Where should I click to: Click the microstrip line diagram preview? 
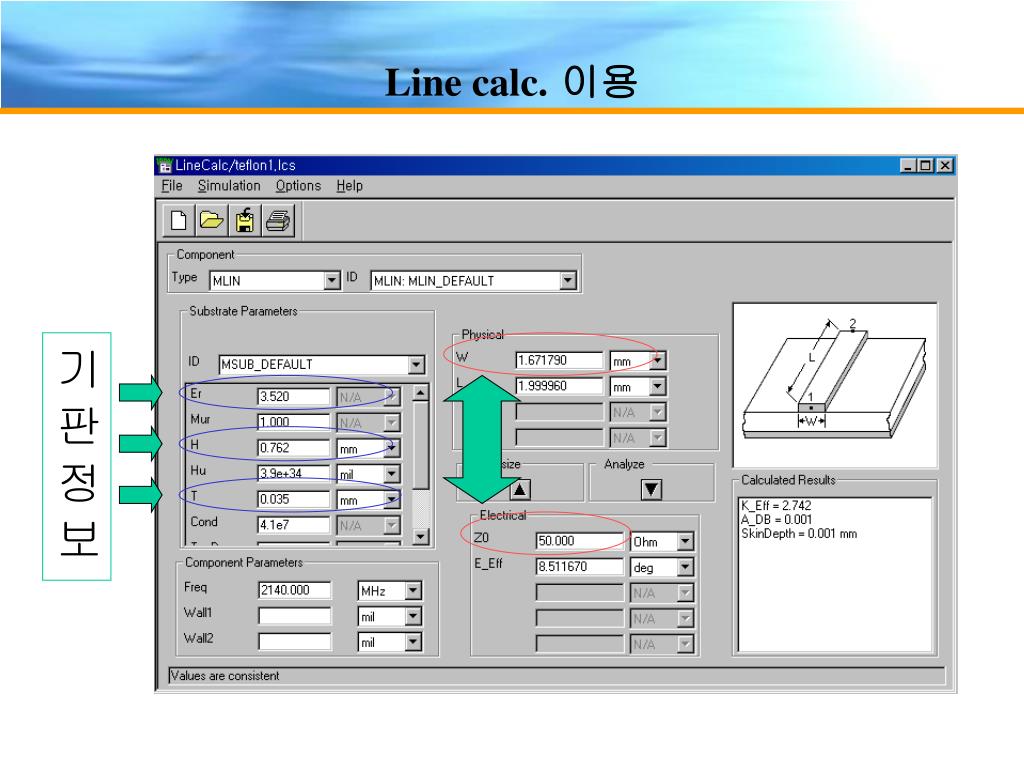coord(835,385)
